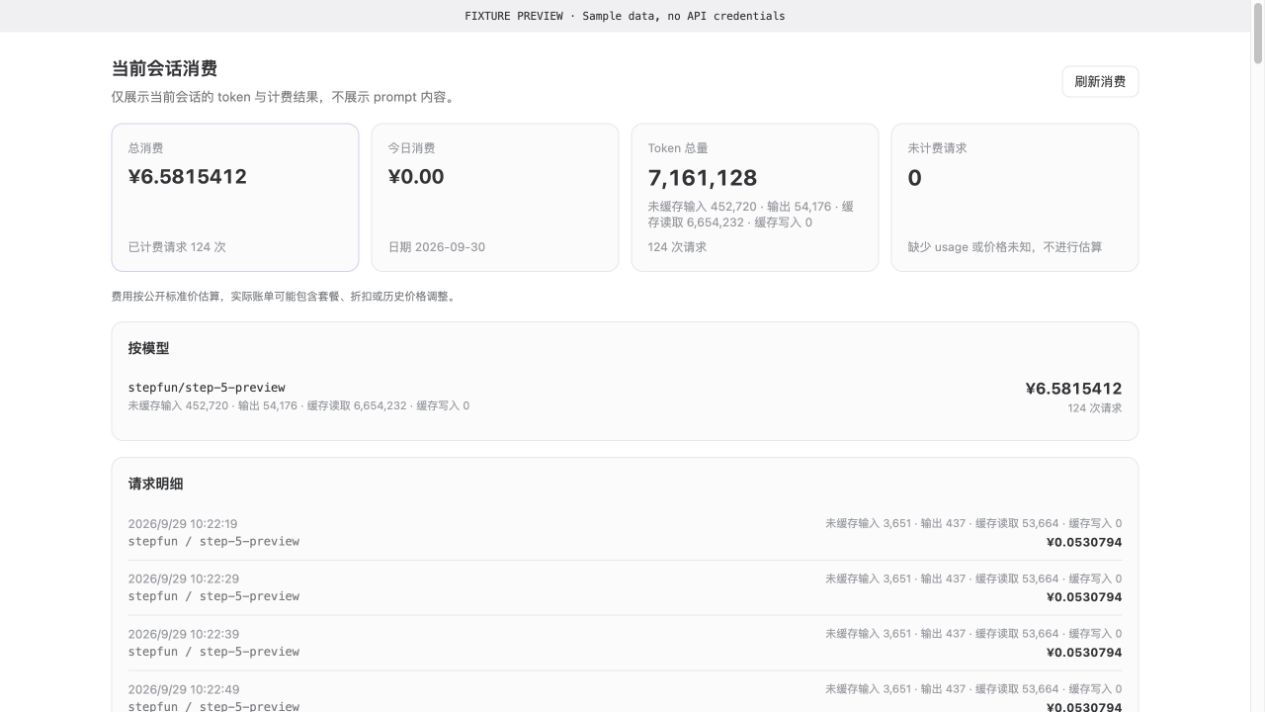
Task: Click the FIXTURE PREVIEW banner
Action: click(625, 16)
